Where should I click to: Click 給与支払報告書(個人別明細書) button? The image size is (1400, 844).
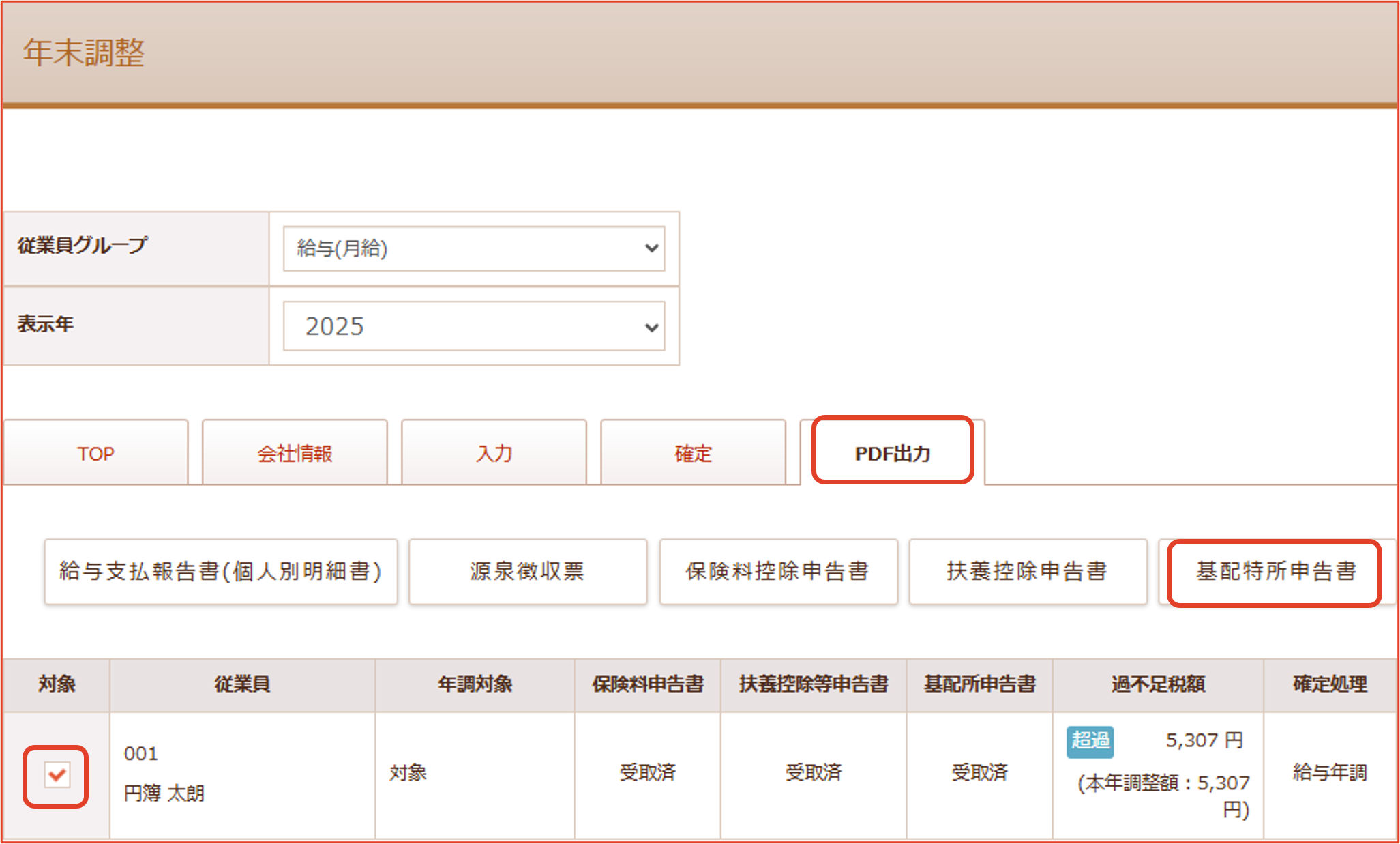pyautogui.click(x=220, y=571)
